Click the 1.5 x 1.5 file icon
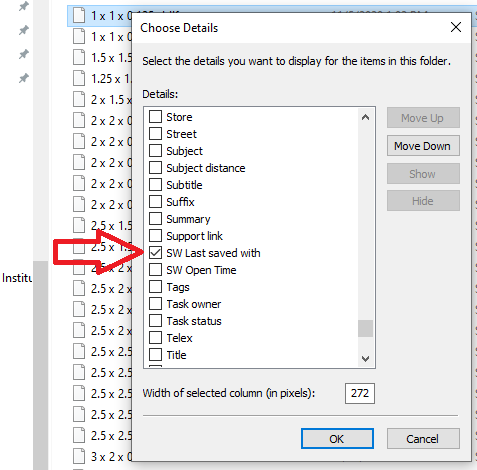 [79, 58]
